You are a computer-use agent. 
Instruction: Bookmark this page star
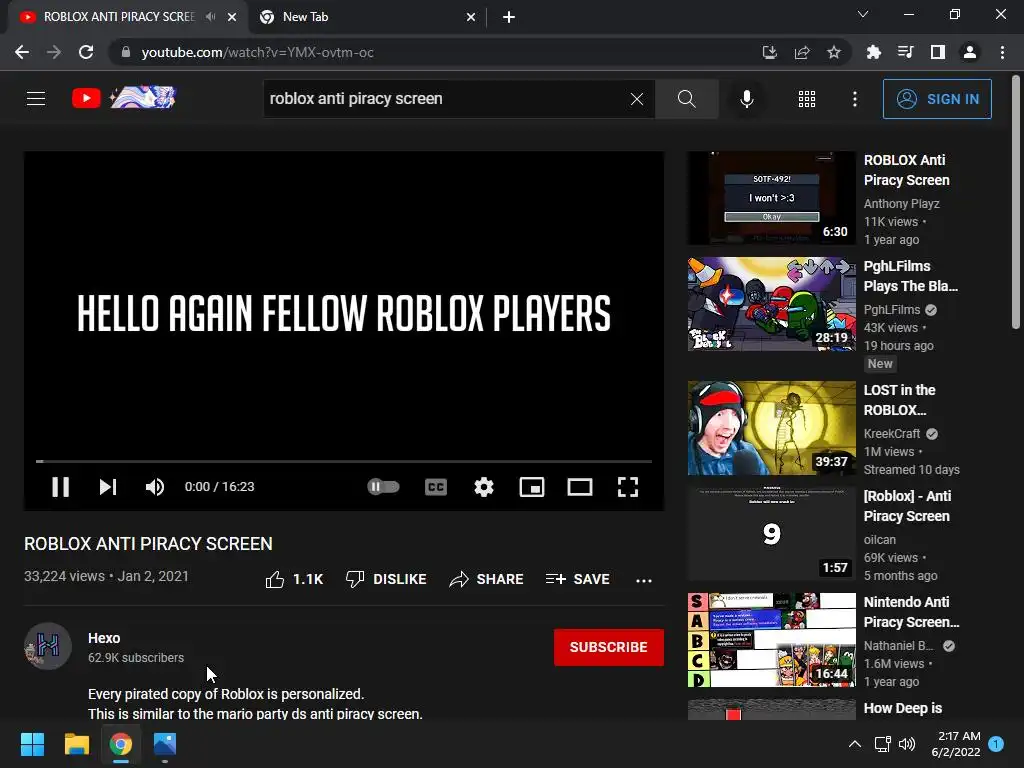tap(834, 52)
